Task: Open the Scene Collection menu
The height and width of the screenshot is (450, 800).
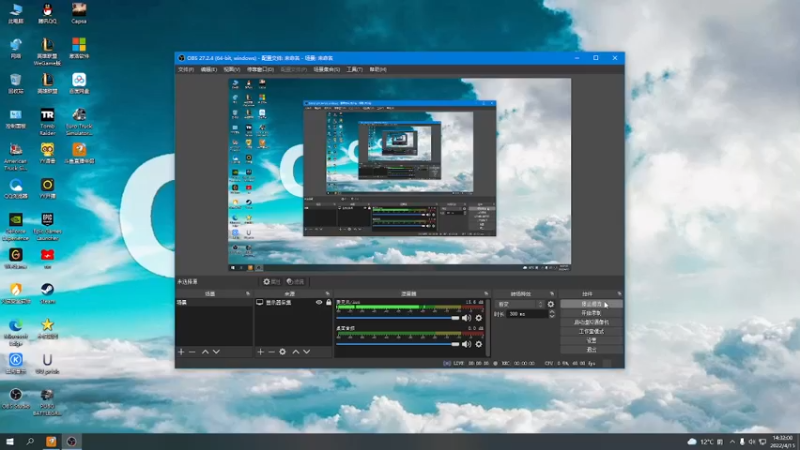Action: tap(327, 69)
